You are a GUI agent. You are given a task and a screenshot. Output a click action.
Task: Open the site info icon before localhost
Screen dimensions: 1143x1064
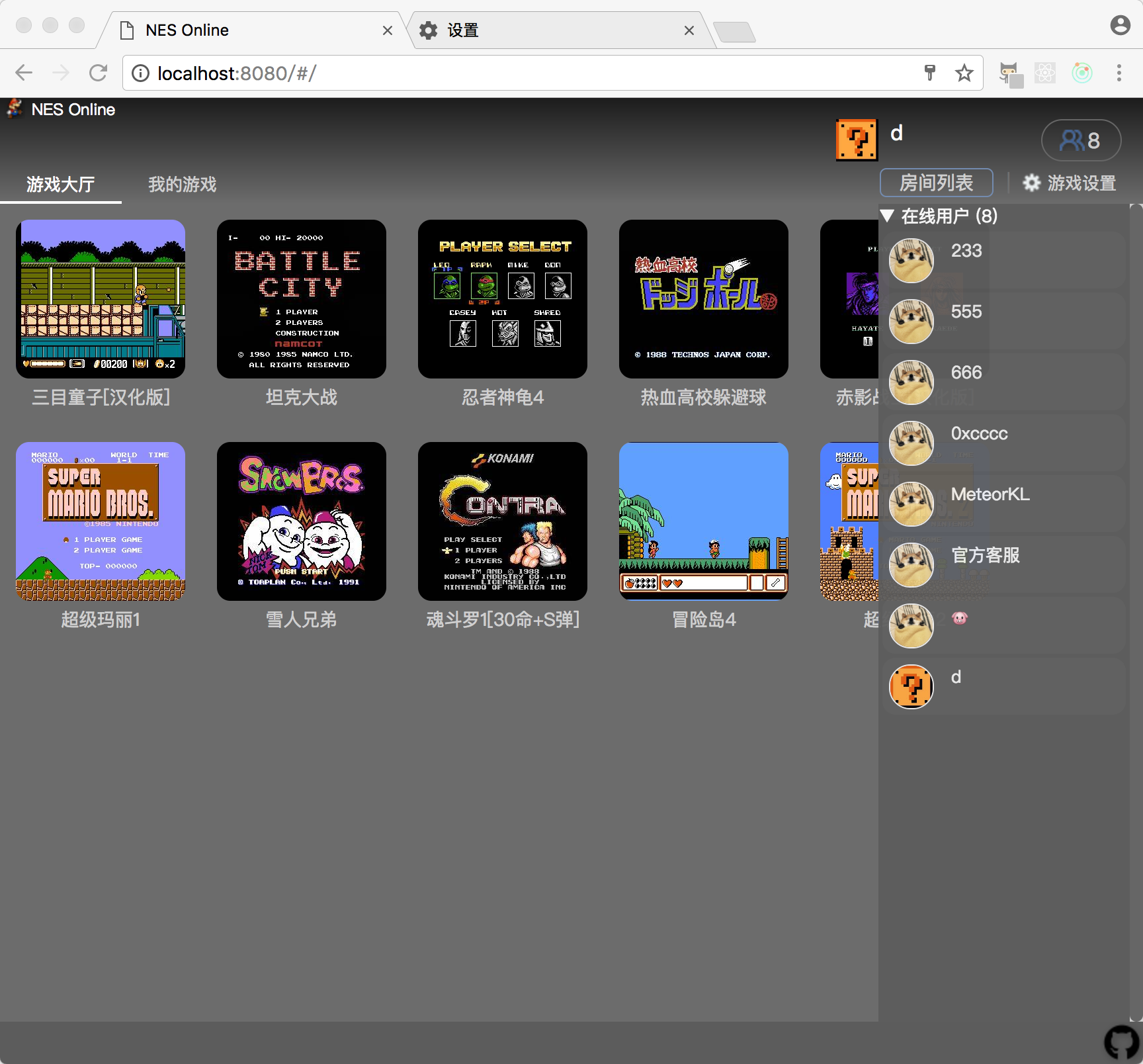[140, 73]
